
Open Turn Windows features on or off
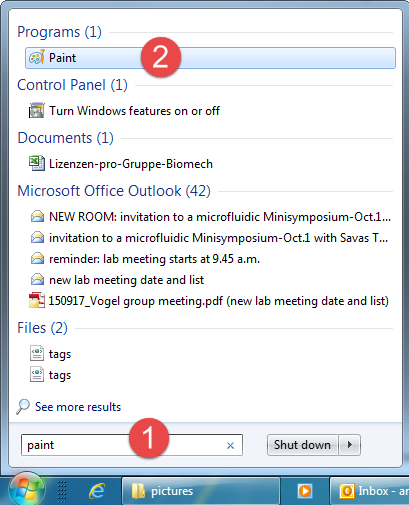point(134,111)
